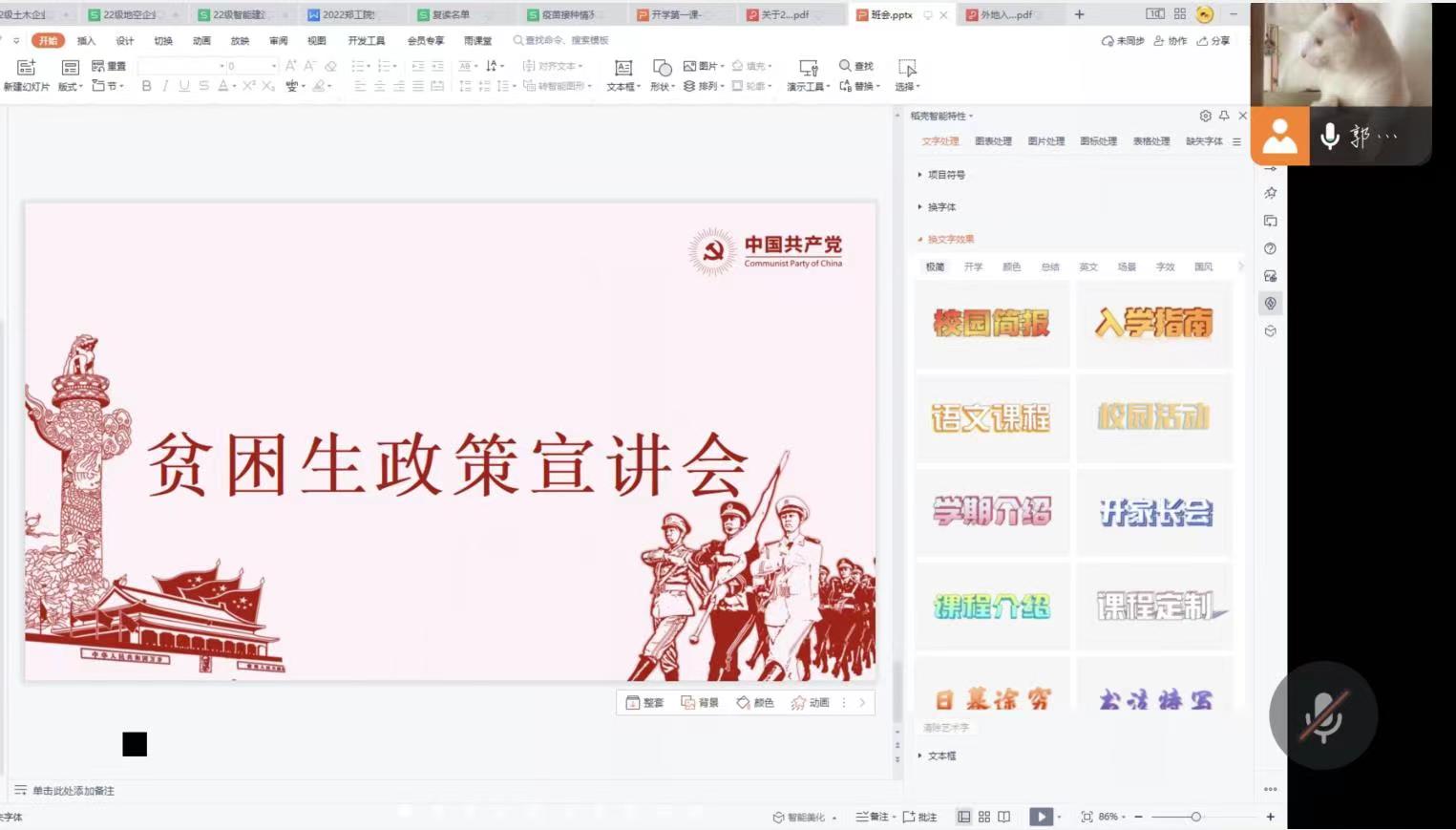Toggle reading view in status bar
The image size is (1456, 830).
click(1004, 817)
